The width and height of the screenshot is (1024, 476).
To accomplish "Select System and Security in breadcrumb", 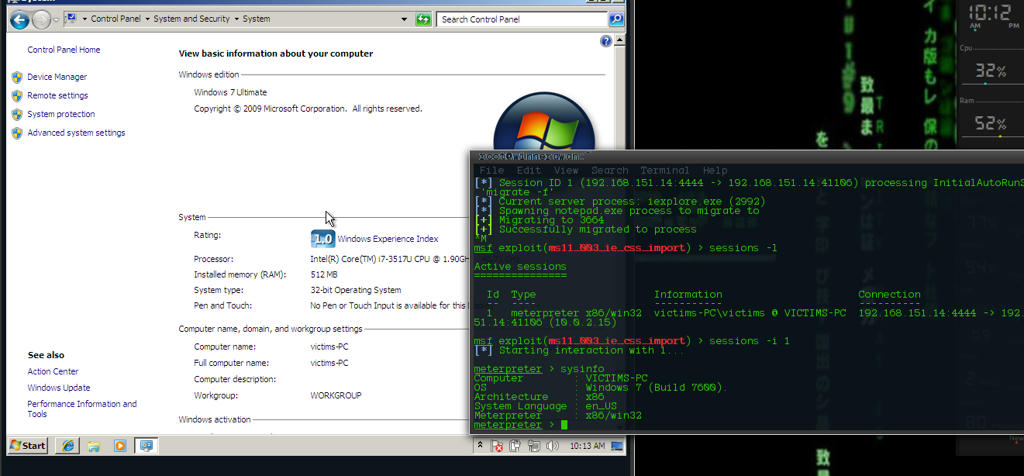I will coord(191,19).
